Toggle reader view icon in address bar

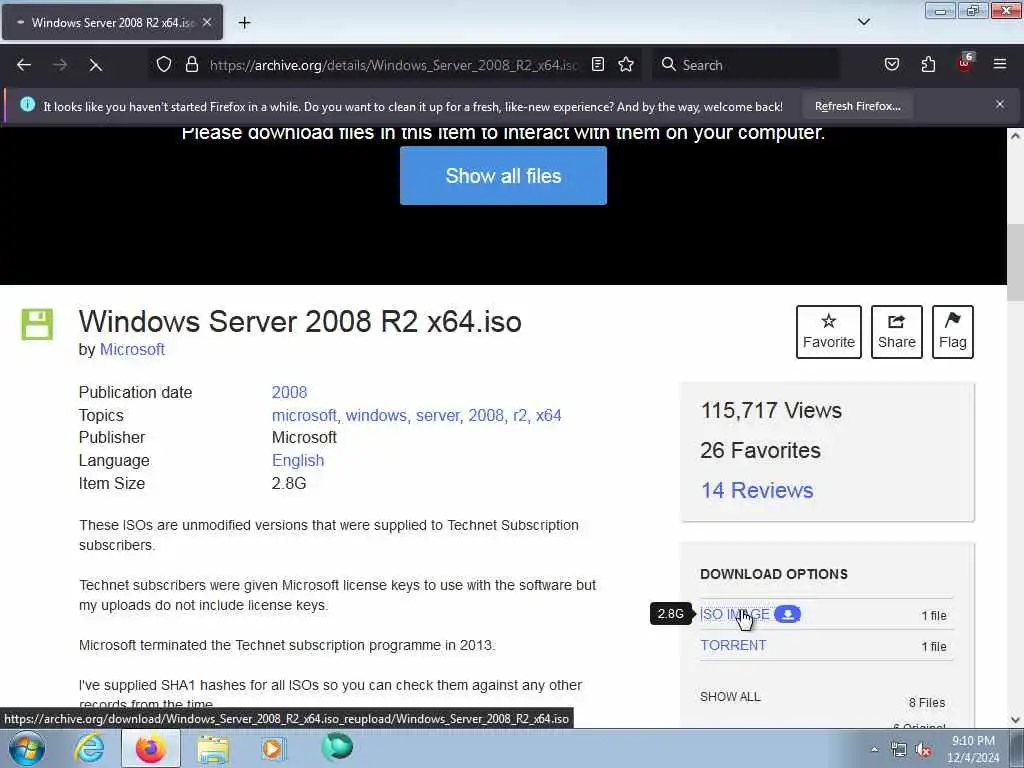598,64
